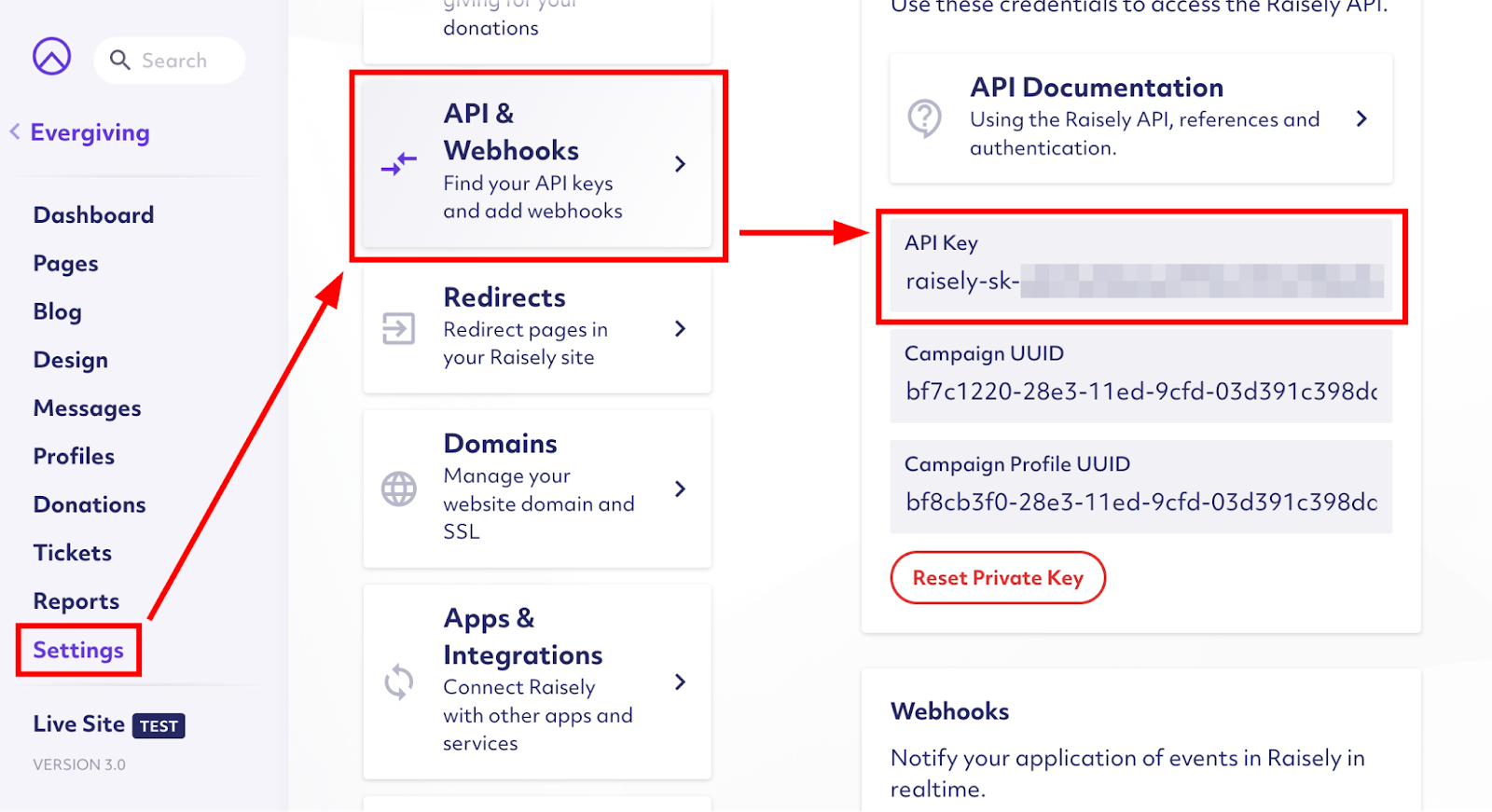Click the 'Campaign UUID' label
The width and height of the screenshot is (1492, 812).
click(x=984, y=353)
